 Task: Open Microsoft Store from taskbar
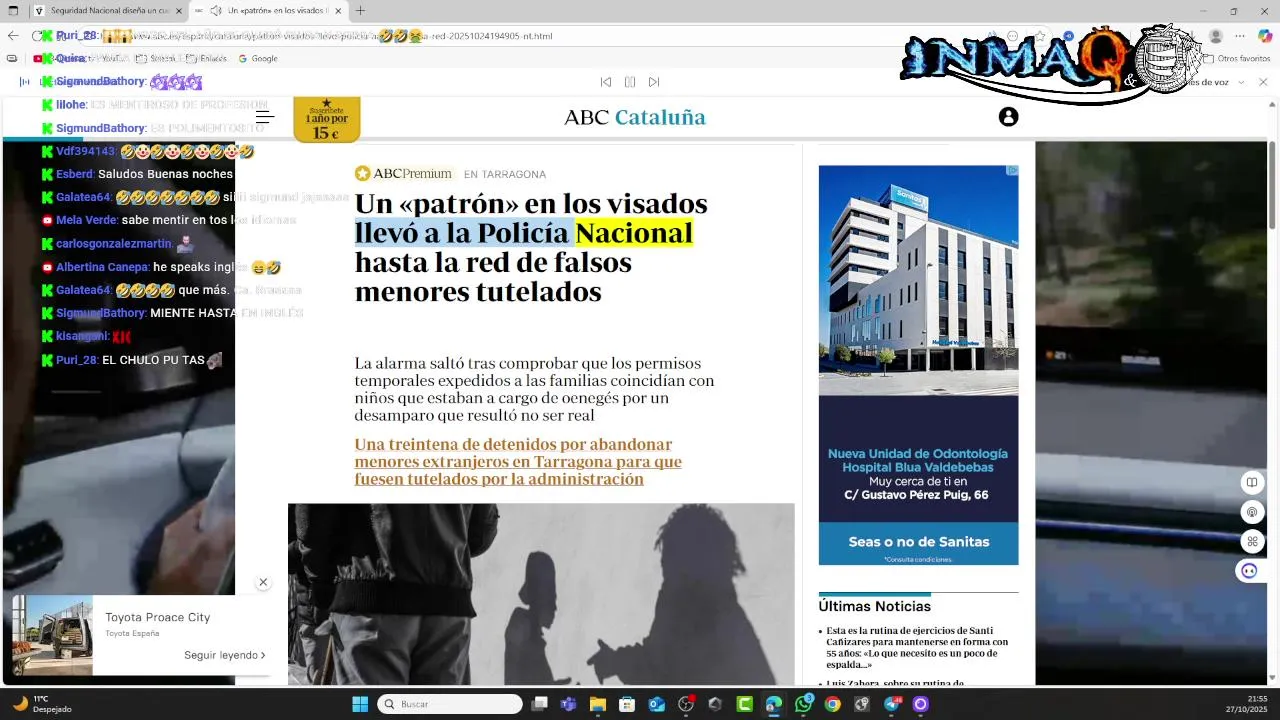click(627, 704)
